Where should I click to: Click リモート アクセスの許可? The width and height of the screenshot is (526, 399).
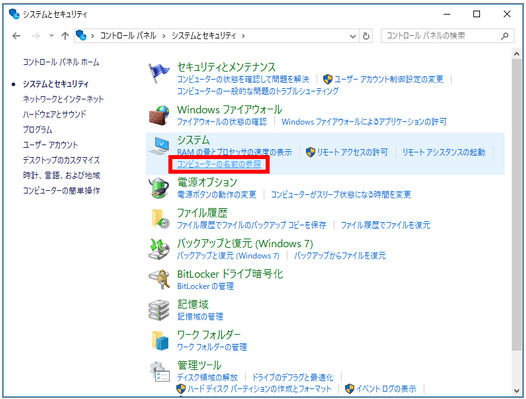click(x=352, y=152)
